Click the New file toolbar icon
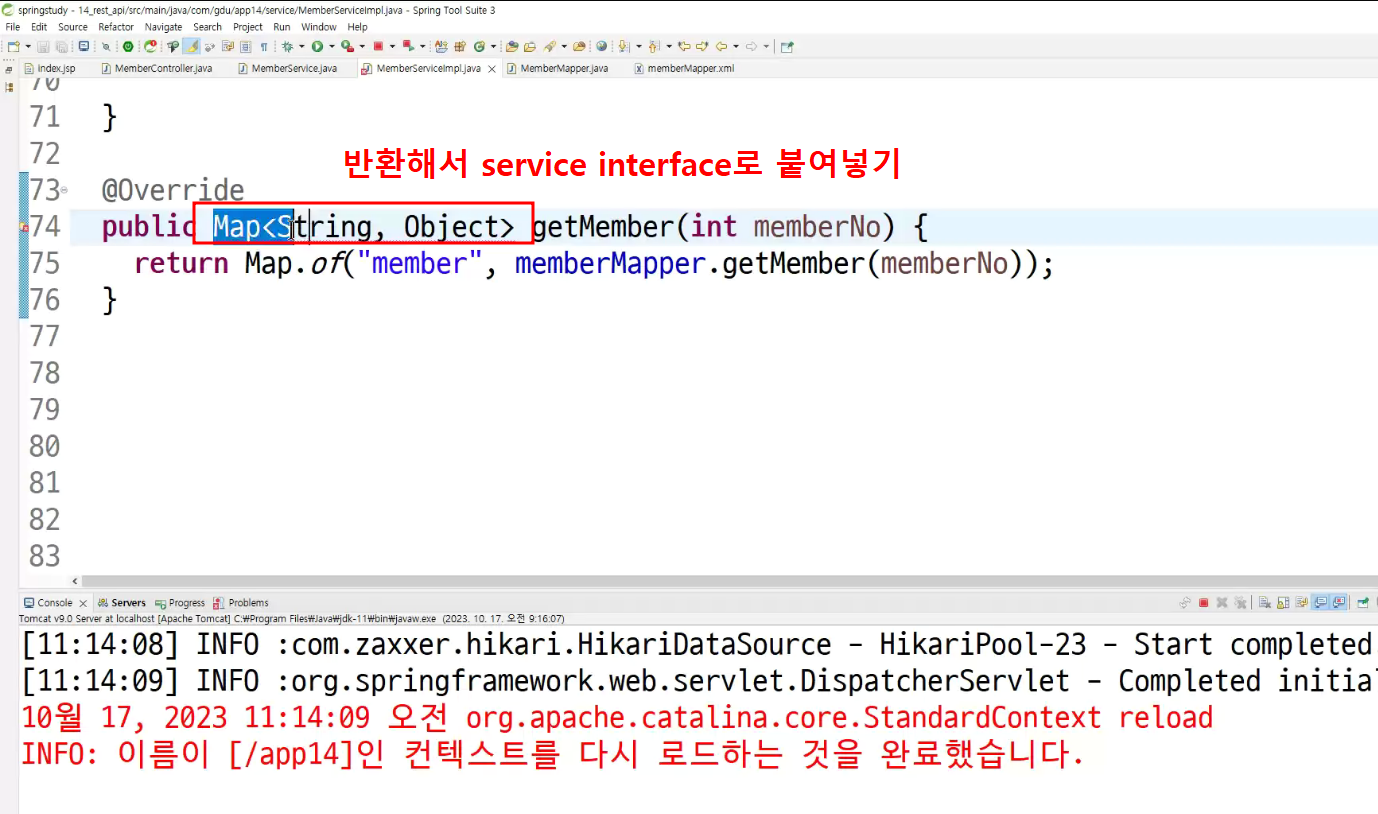This screenshot has width=1378, height=814. (x=14, y=46)
